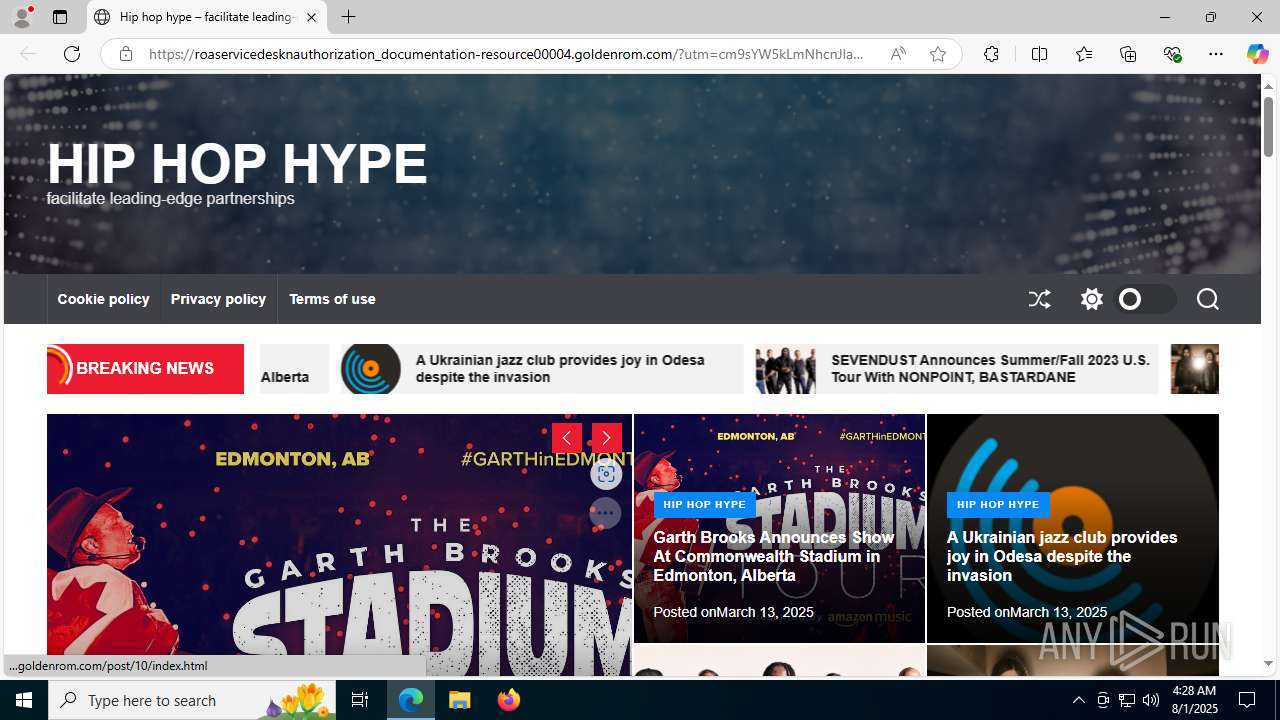Open the Favorites list icon

tap(1083, 54)
